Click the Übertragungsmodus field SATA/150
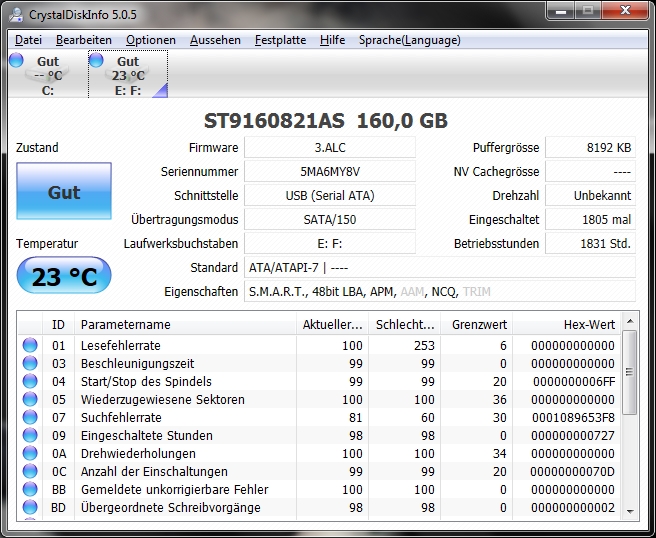This screenshot has height=538, width=656. pos(330,220)
